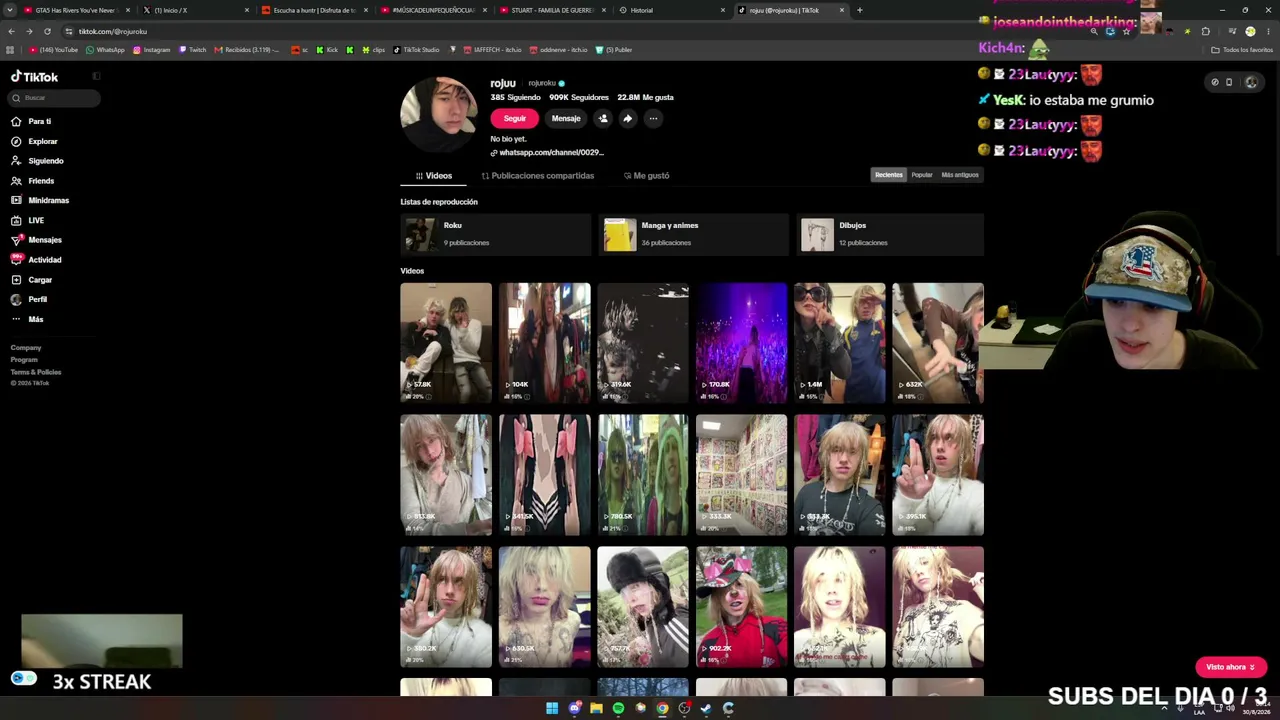This screenshot has height=720, width=1280.
Task: Switch to the Historial tab
Action: pos(671,10)
